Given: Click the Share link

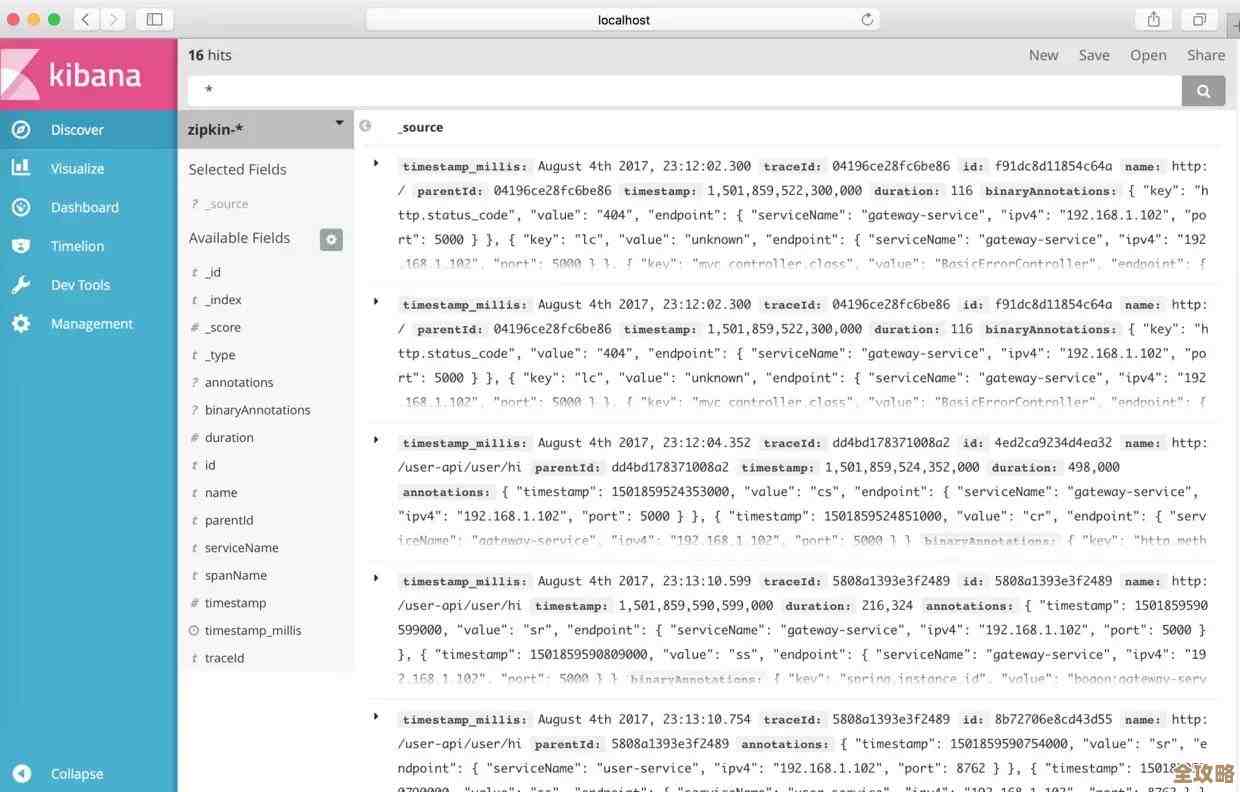Looking at the screenshot, I should [x=1206, y=55].
